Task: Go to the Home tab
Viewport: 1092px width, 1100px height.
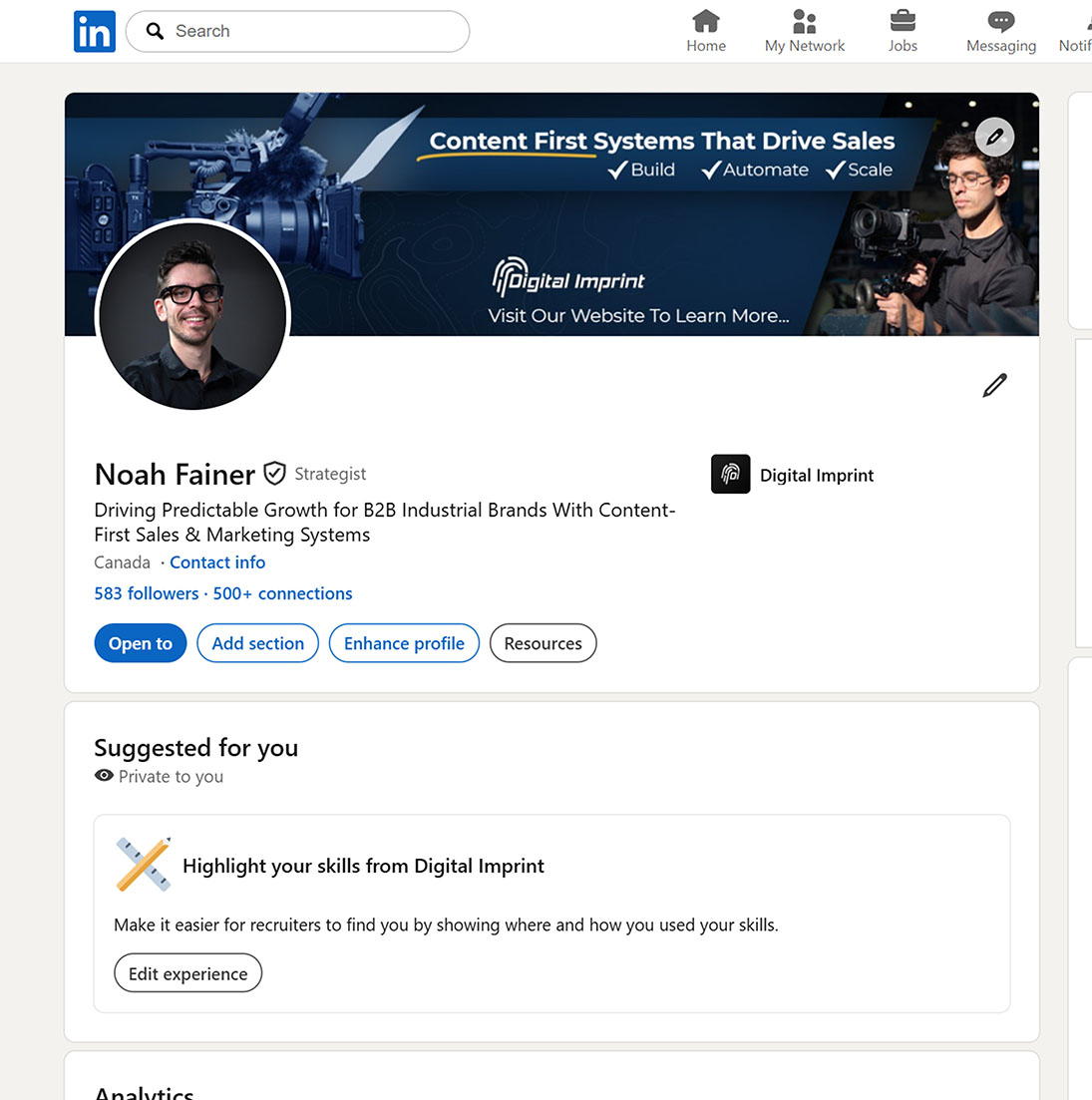Action: 705,32
